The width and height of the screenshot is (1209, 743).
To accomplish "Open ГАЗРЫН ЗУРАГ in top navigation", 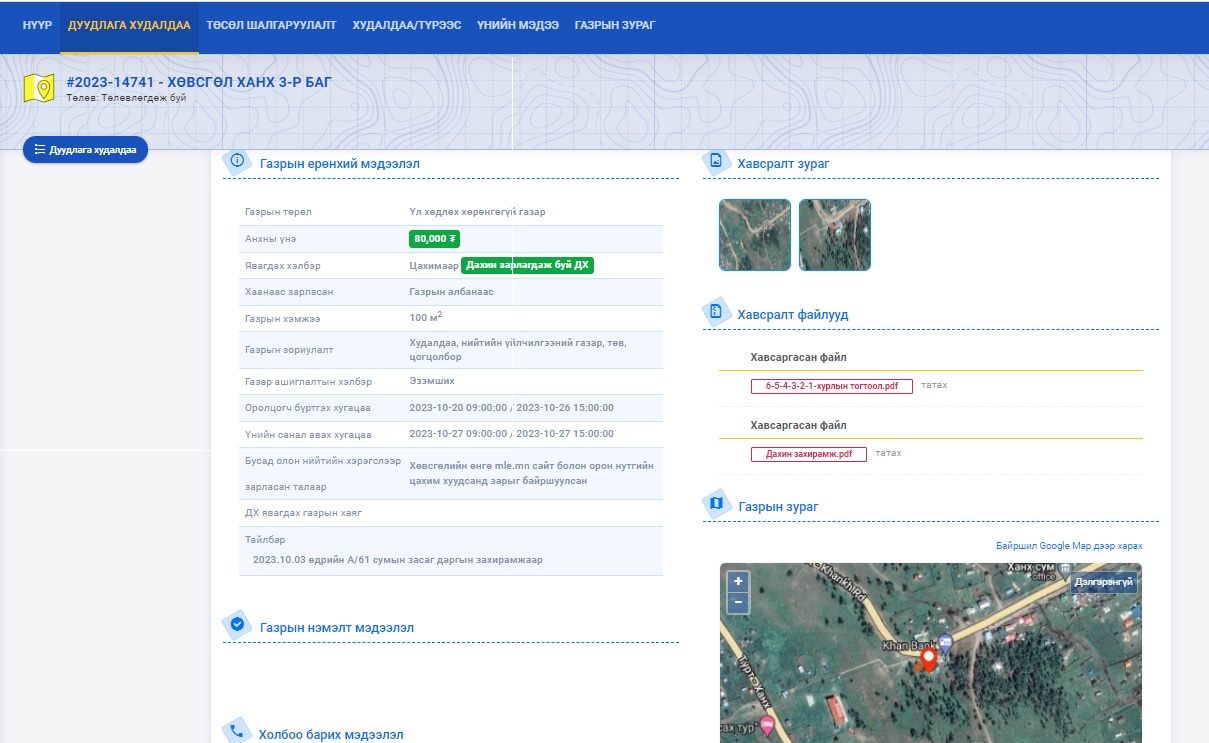I will tap(615, 24).
